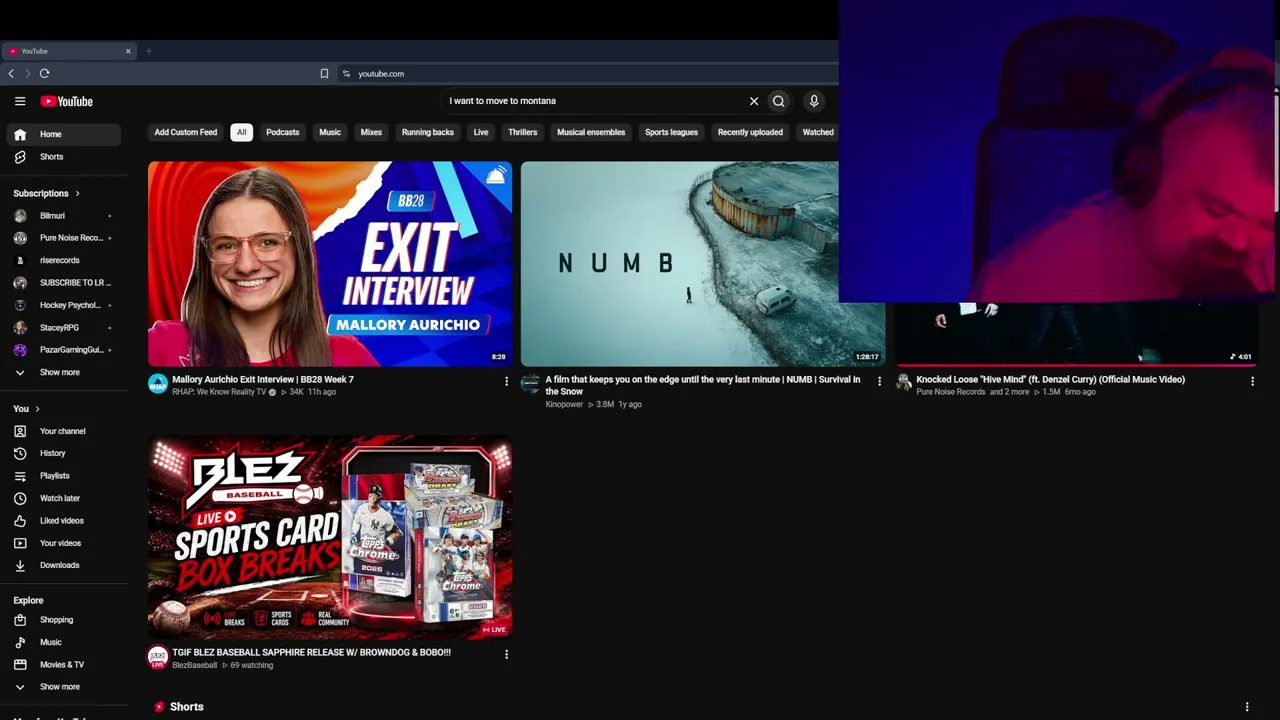Screen dimensions: 1280x720
Task: Open the Home sidebar item
Action: pyautogui.click(x=64, y=134)
